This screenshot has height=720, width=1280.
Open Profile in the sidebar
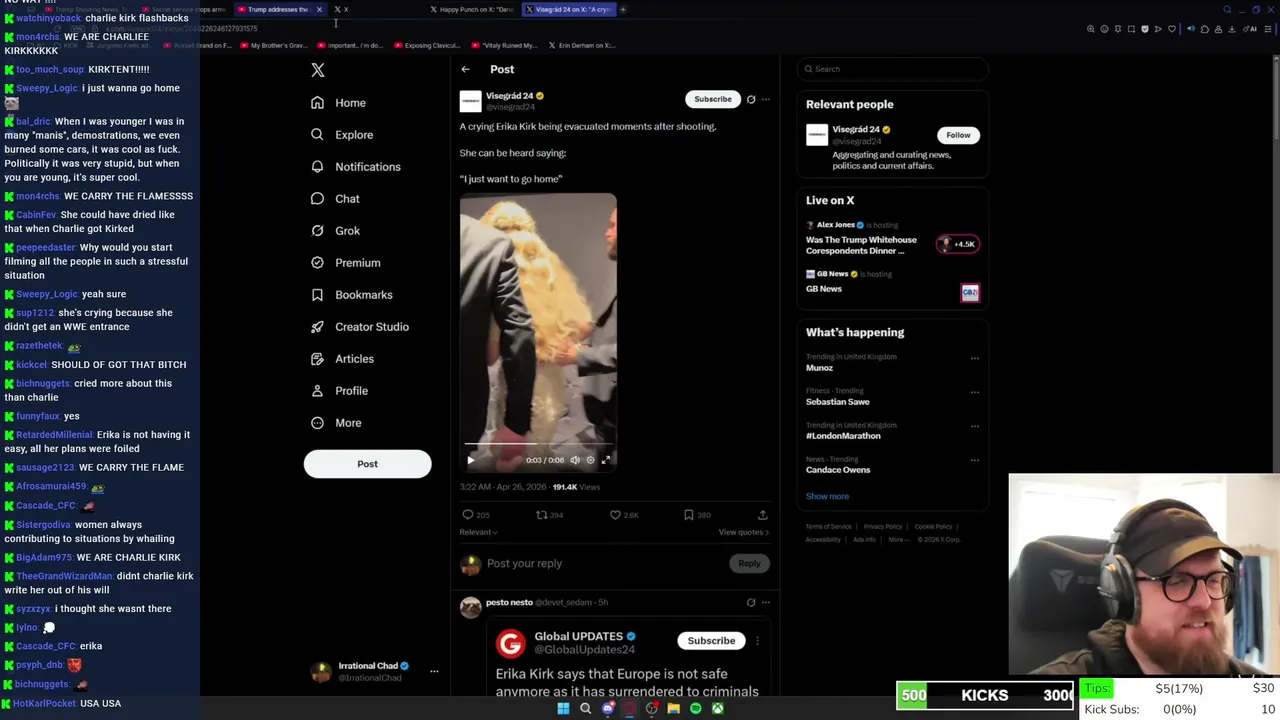tap(338, 391)
